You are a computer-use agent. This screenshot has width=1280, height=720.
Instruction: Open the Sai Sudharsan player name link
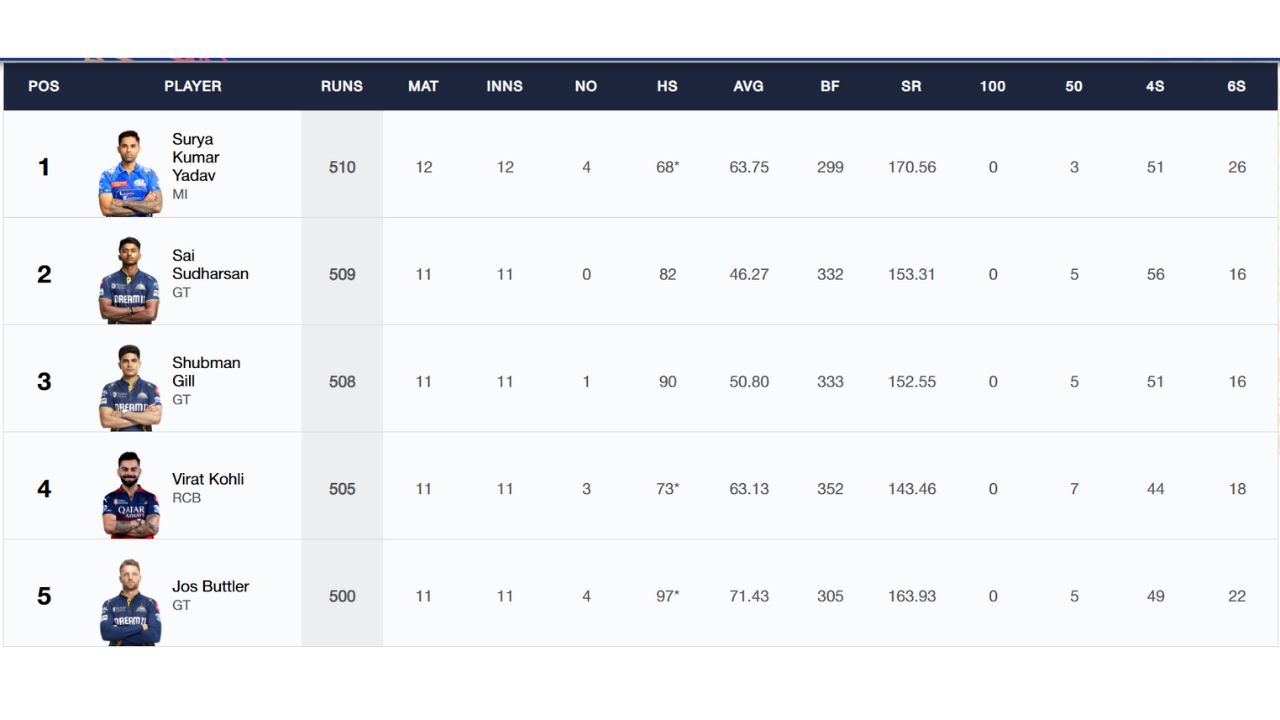pyautogui.click(x=210, y=264)
